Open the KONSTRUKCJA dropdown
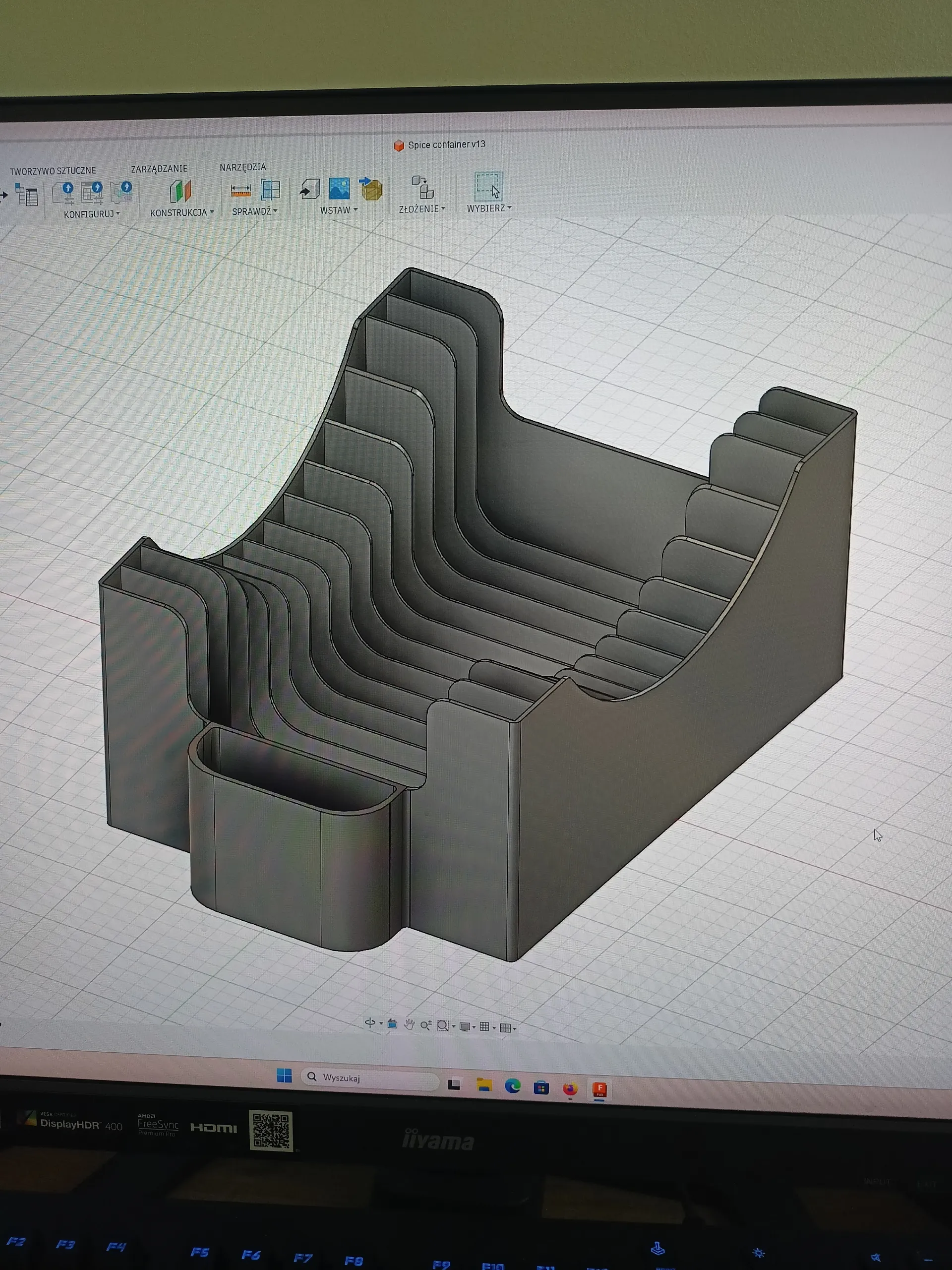 pyautogui.click(x=182, y=212)
